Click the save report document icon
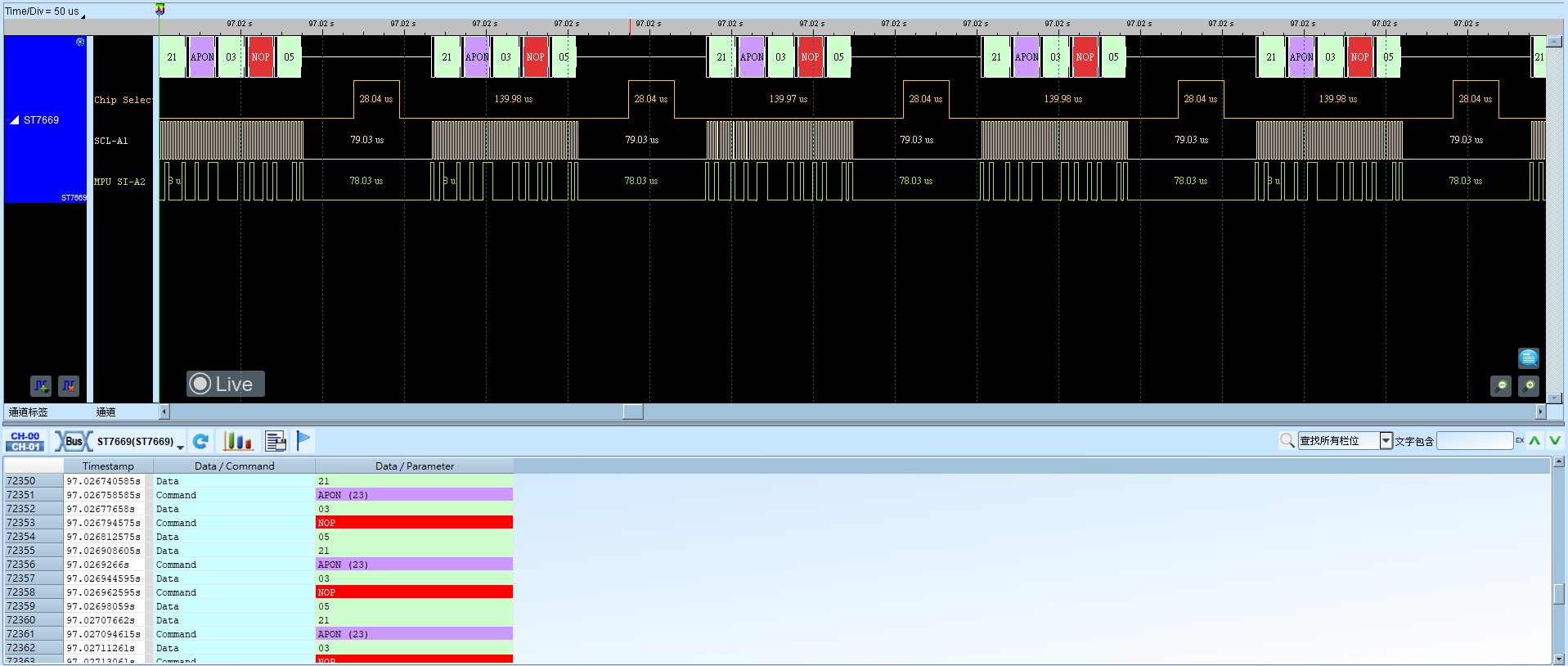The image size is (1568, 666). tap(276, 442)
